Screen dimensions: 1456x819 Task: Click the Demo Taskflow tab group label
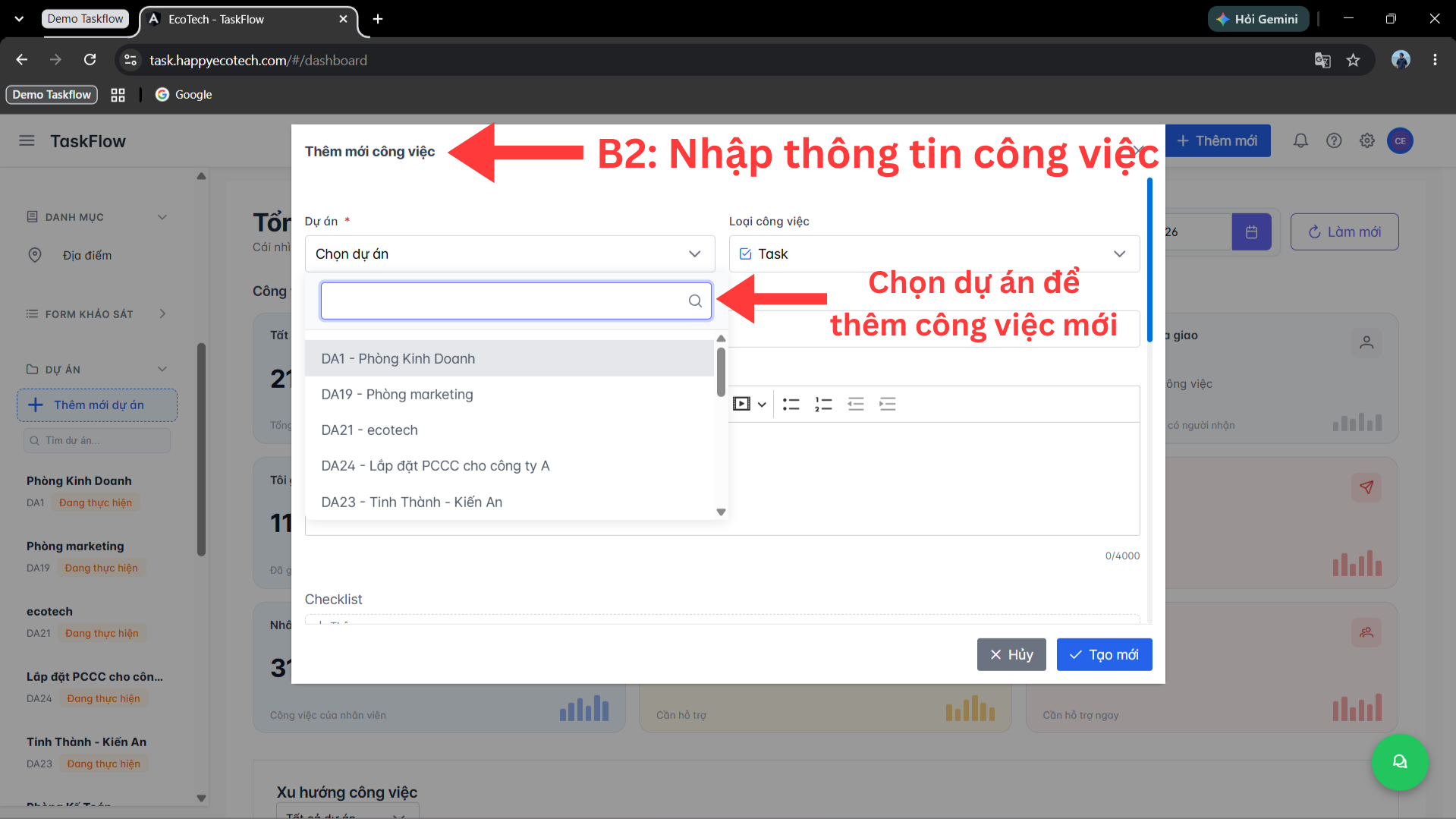tap(85, 19)
